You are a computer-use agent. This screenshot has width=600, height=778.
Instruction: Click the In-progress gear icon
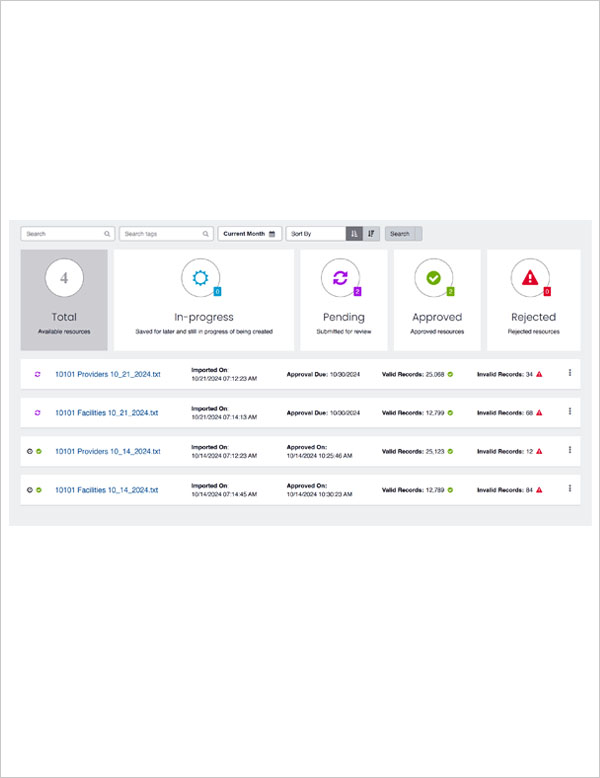pyautogui.click(x=200, y=277)
